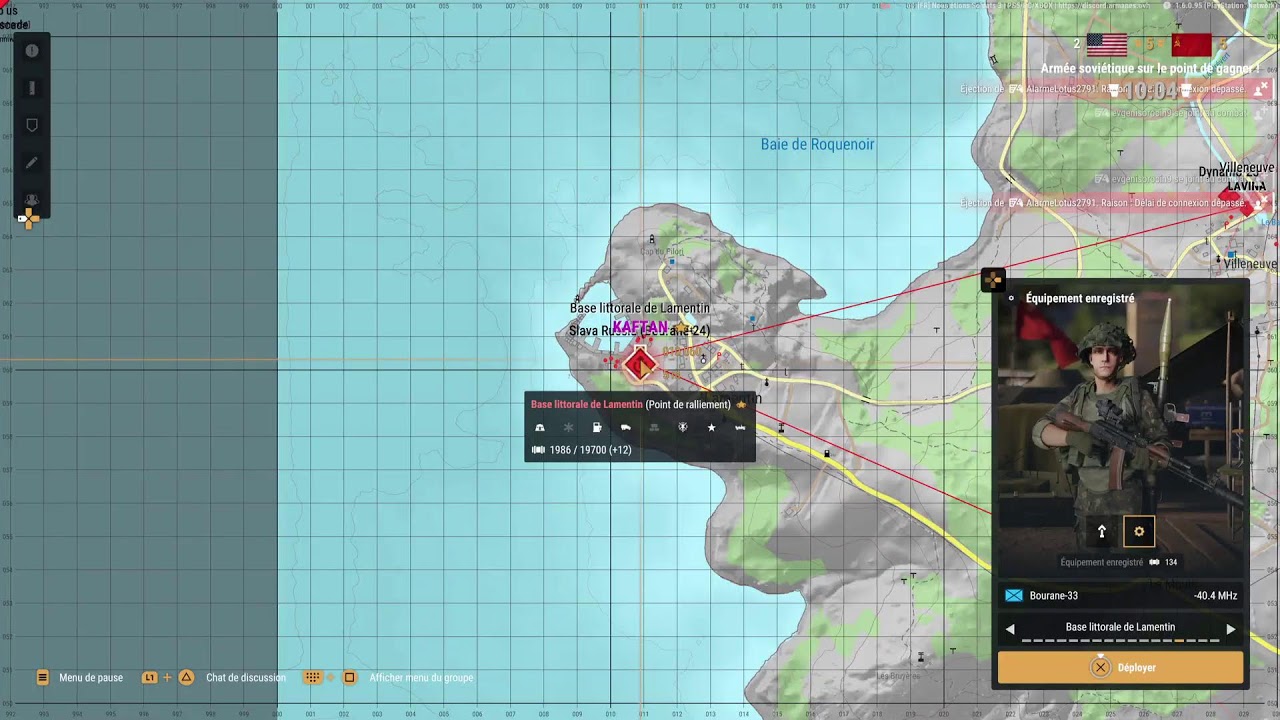
Task: Click the gold crown icon in base tooltip
Action: click(x=741, y=405)
